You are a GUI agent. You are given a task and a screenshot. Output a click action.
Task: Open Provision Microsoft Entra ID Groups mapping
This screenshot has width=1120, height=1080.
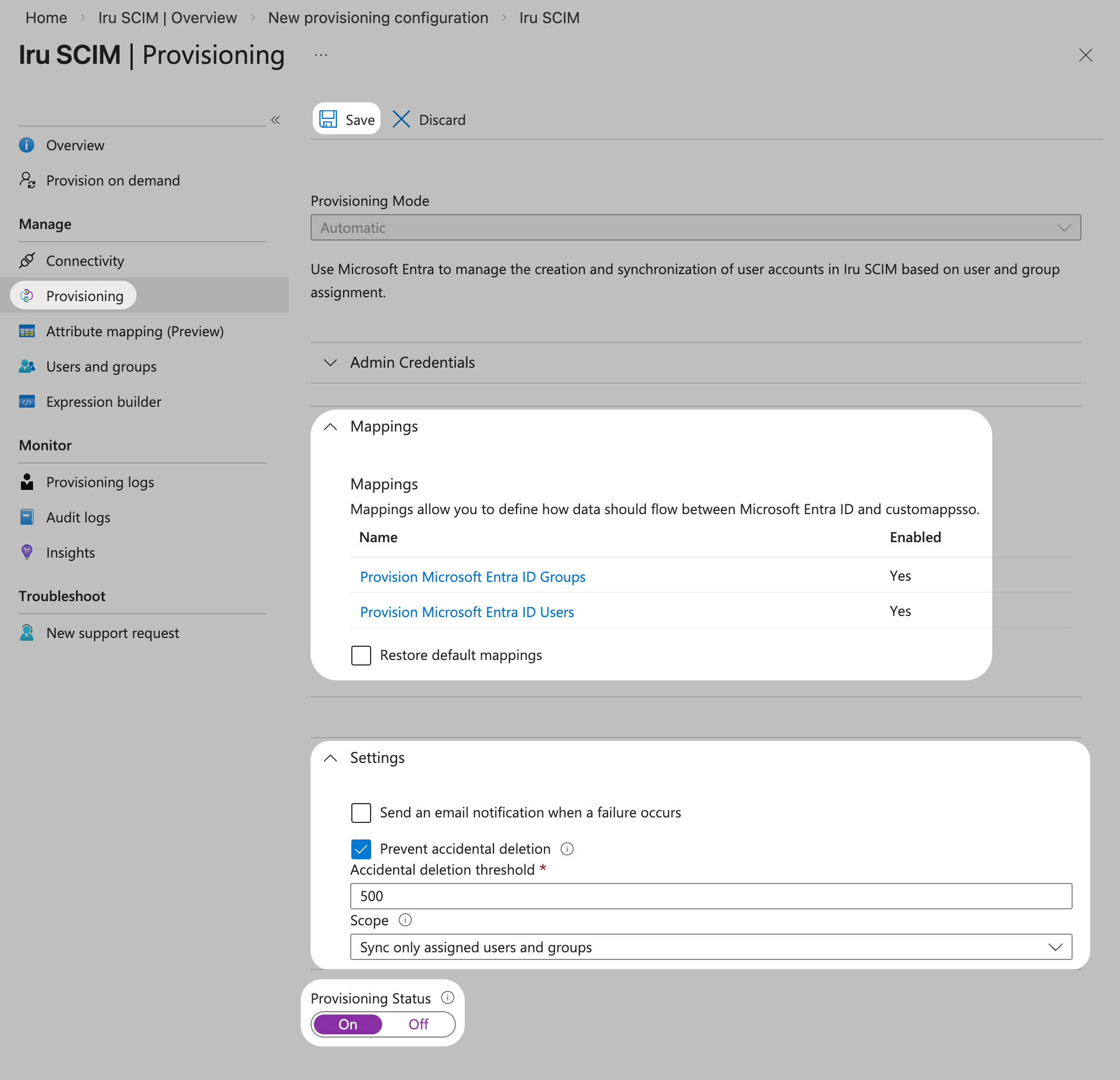tap(472, 577)
